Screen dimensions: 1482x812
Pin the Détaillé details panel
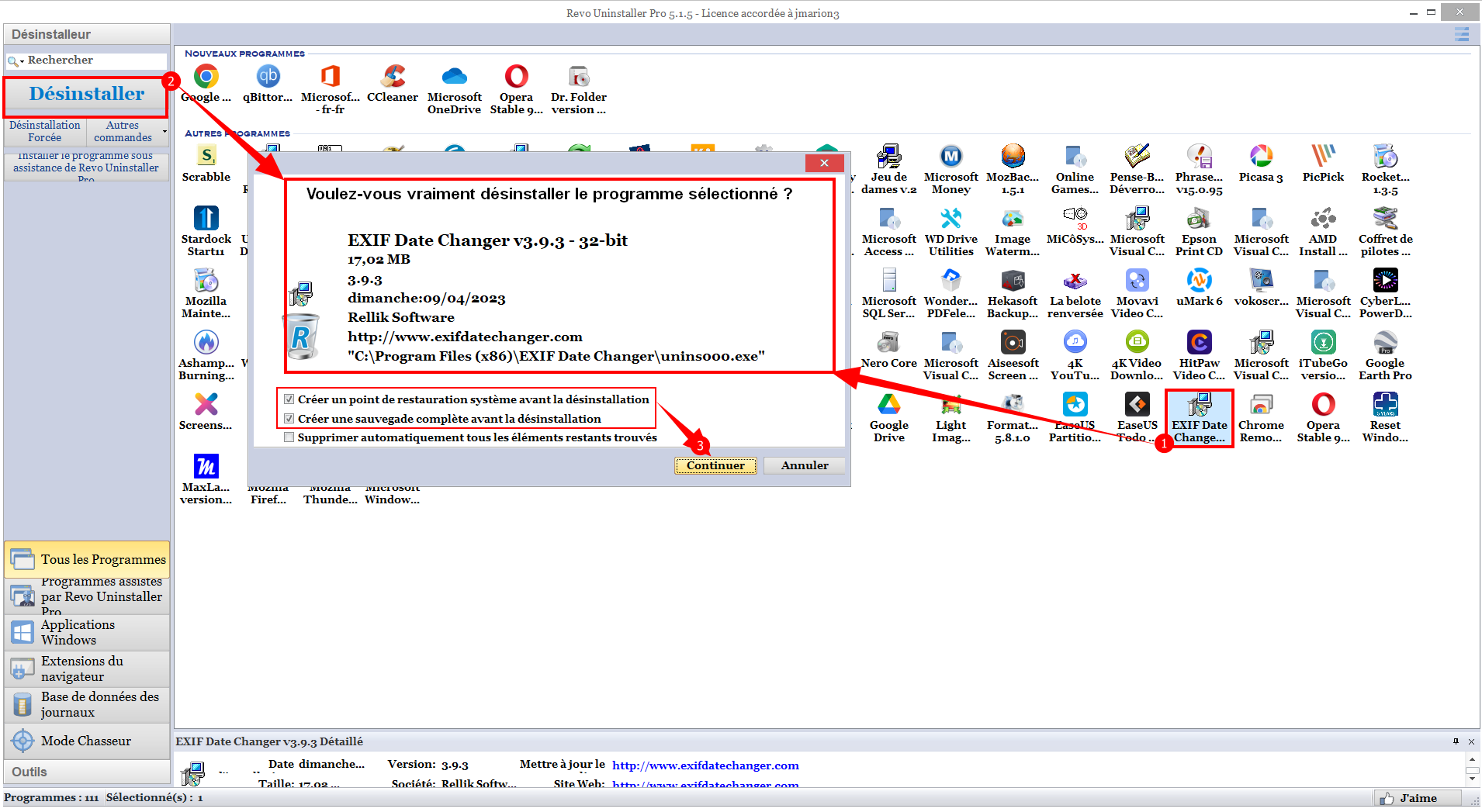1456,741
